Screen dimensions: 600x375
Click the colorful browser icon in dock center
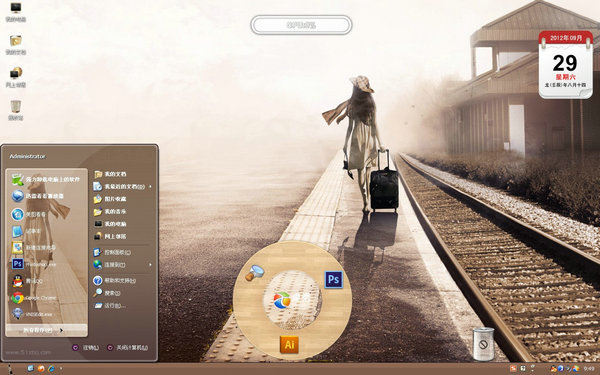point(282,300)
